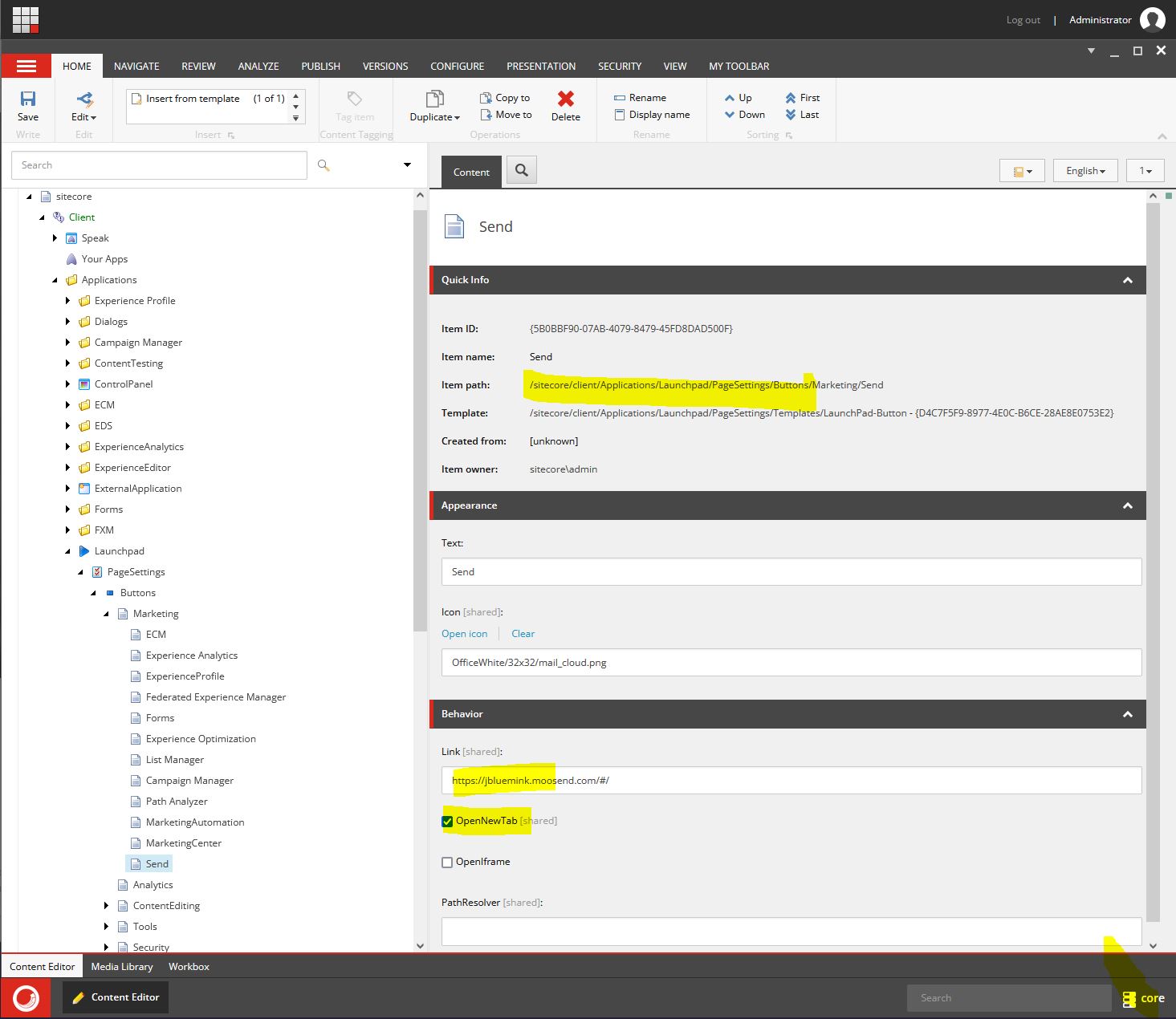Screen dimensions: 1176x1019
Task: Switch to the PRESENTATION ribbon tab
Action: point(540,67)
